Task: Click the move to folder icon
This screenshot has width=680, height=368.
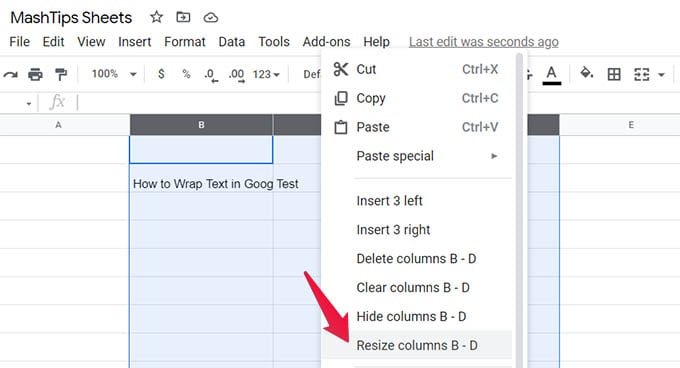Action: click(x=183, y=17)
